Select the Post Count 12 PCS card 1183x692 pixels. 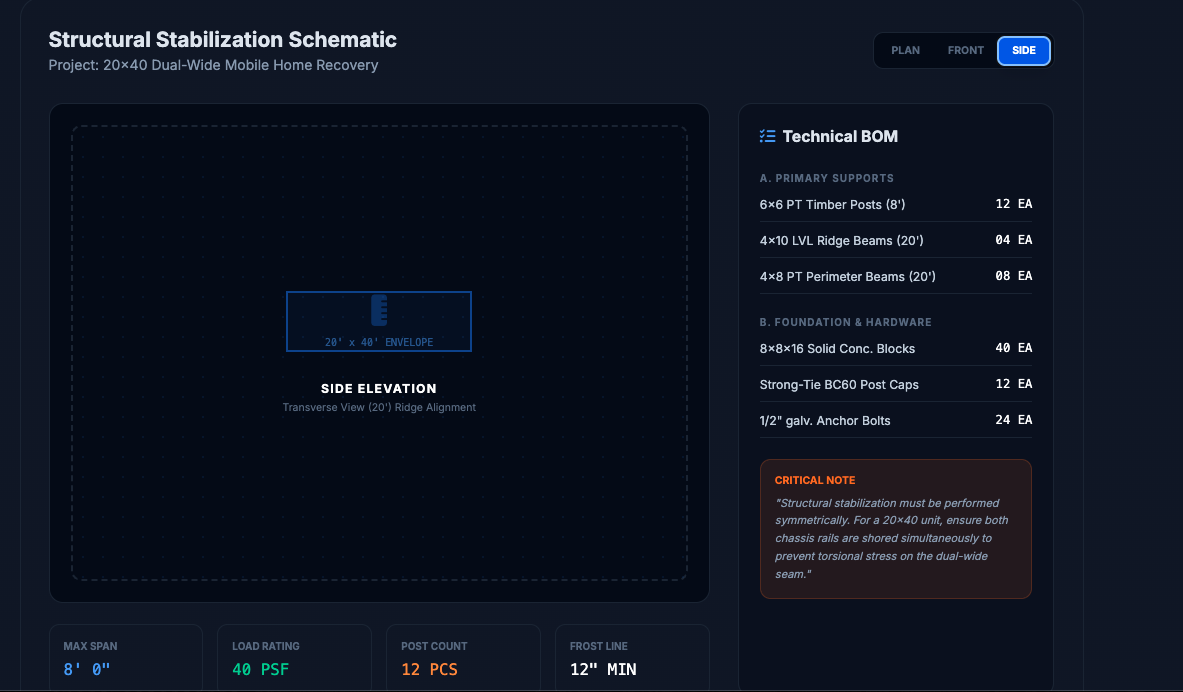[x=463, y=658]
